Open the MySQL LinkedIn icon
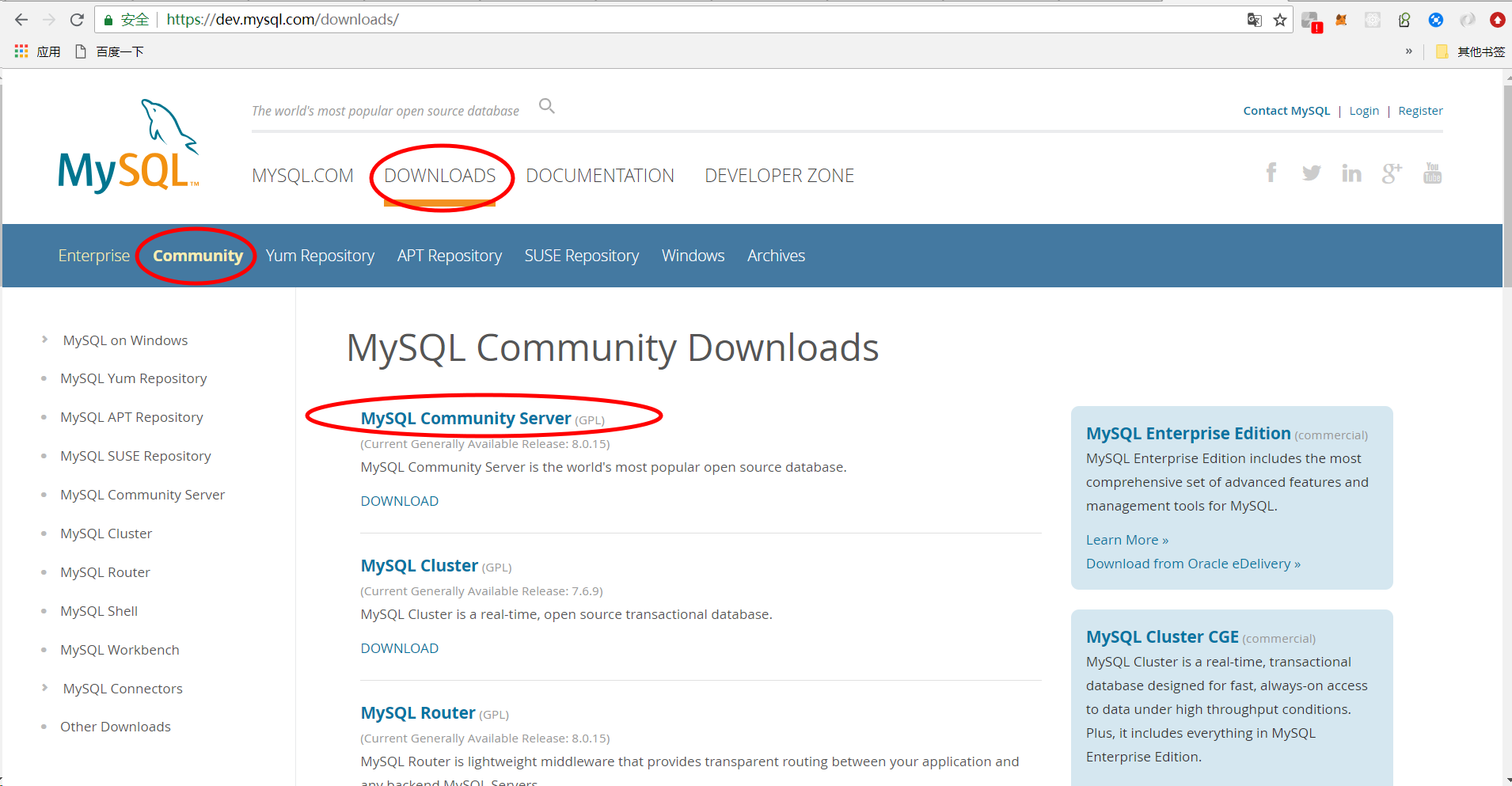The height and width of the screenshot is (786, 1512). pos(1351,173)
